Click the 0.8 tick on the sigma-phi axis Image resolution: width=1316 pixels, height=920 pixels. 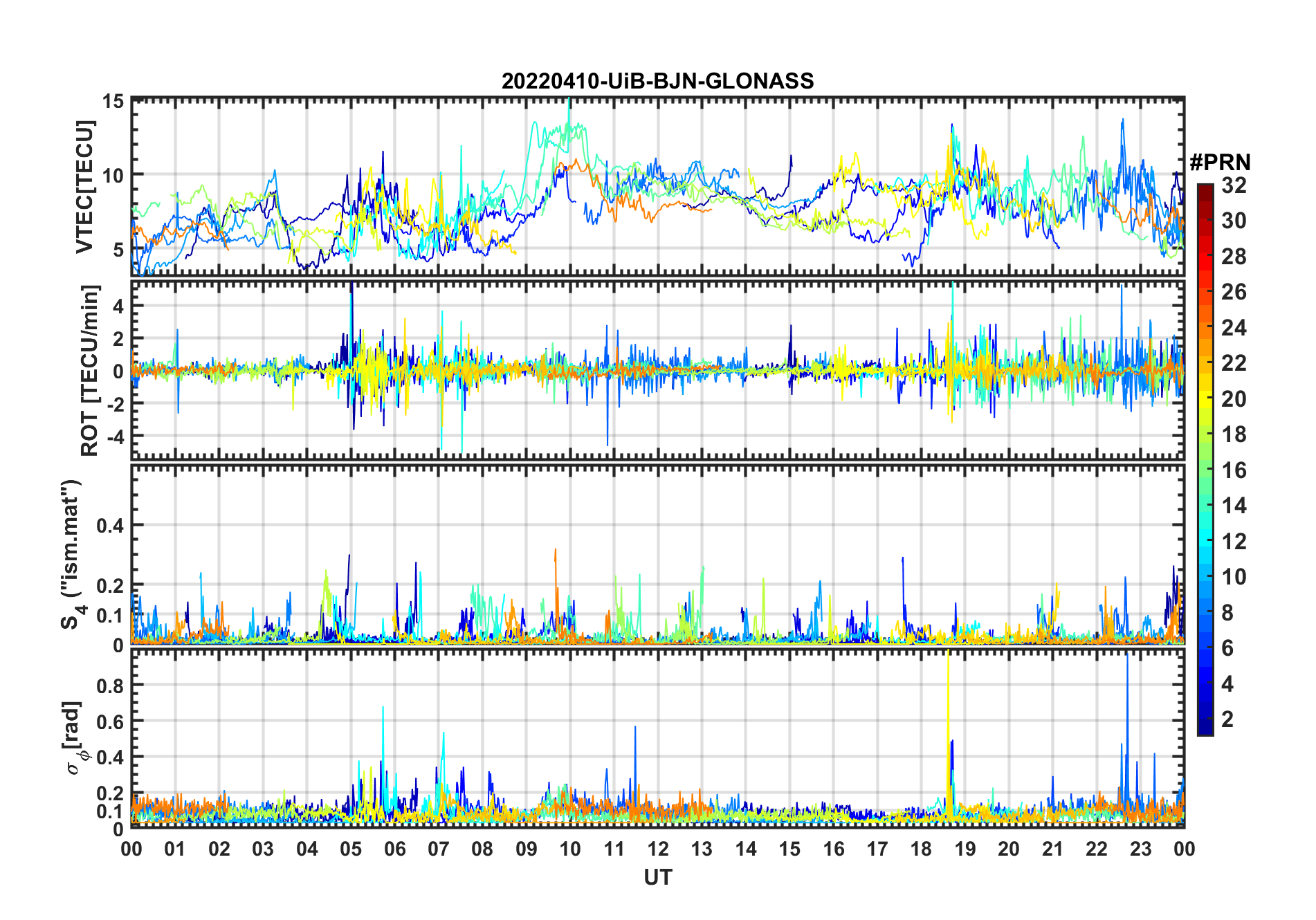coord(109,686)
